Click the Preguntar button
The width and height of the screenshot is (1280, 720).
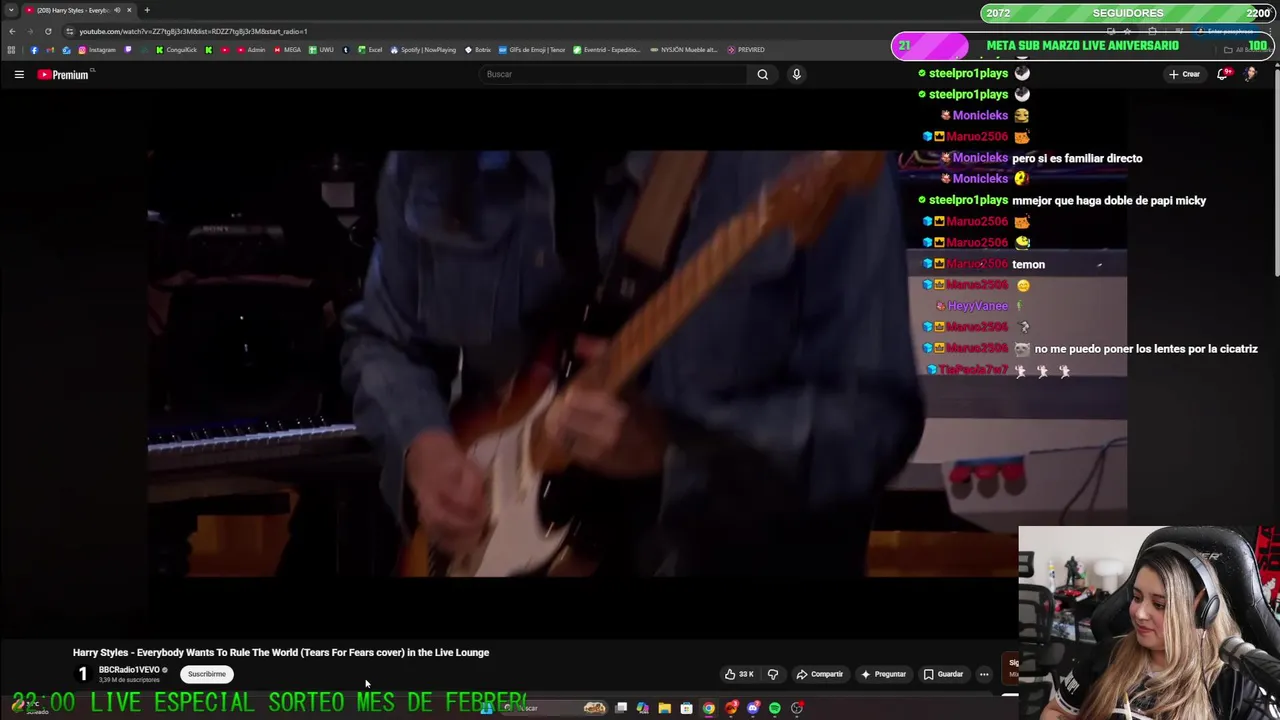pos(883,674)
